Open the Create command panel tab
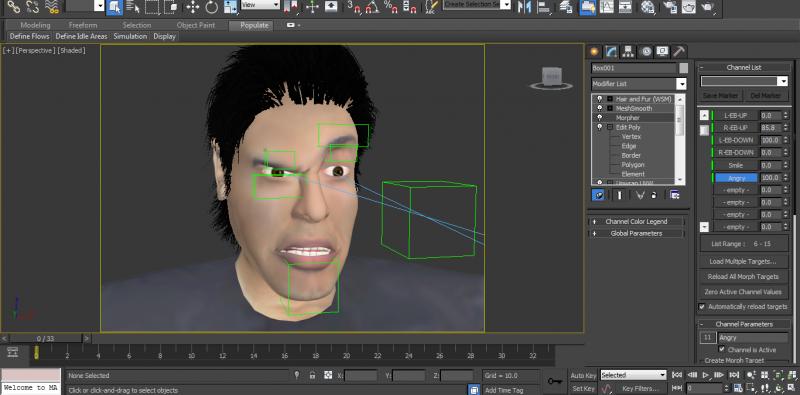The image size is (800, 395). tap(594, 51)
